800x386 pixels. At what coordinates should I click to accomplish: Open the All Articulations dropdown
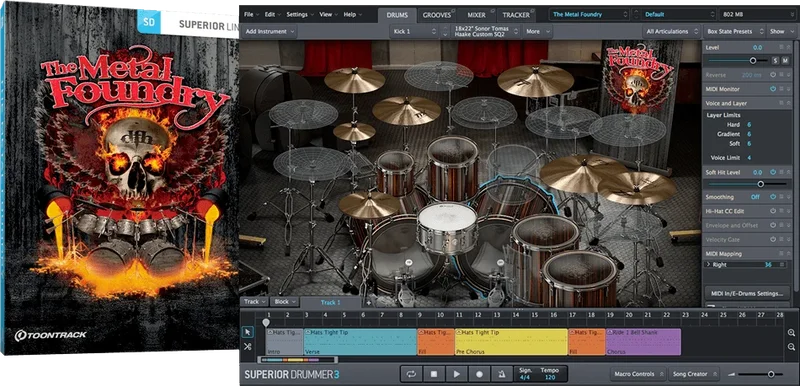coord(671,32)
